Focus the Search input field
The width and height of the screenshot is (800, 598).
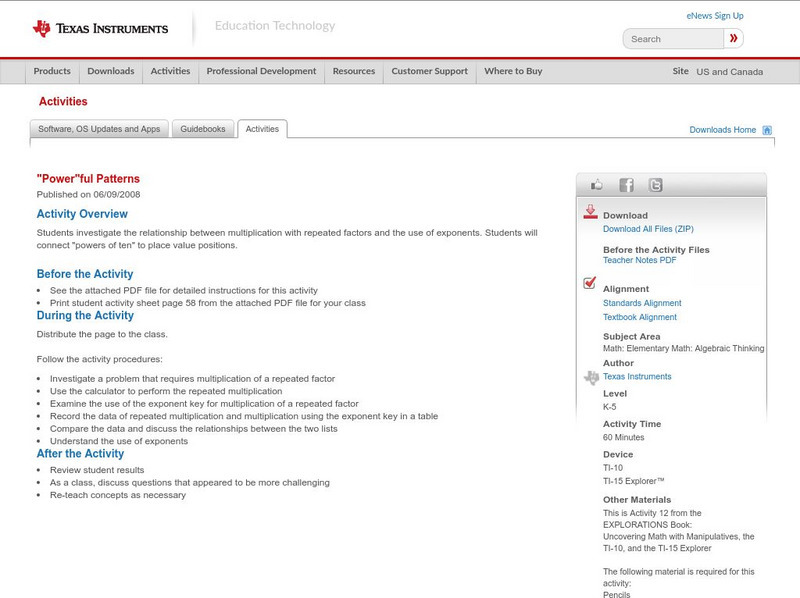[673, 39]
